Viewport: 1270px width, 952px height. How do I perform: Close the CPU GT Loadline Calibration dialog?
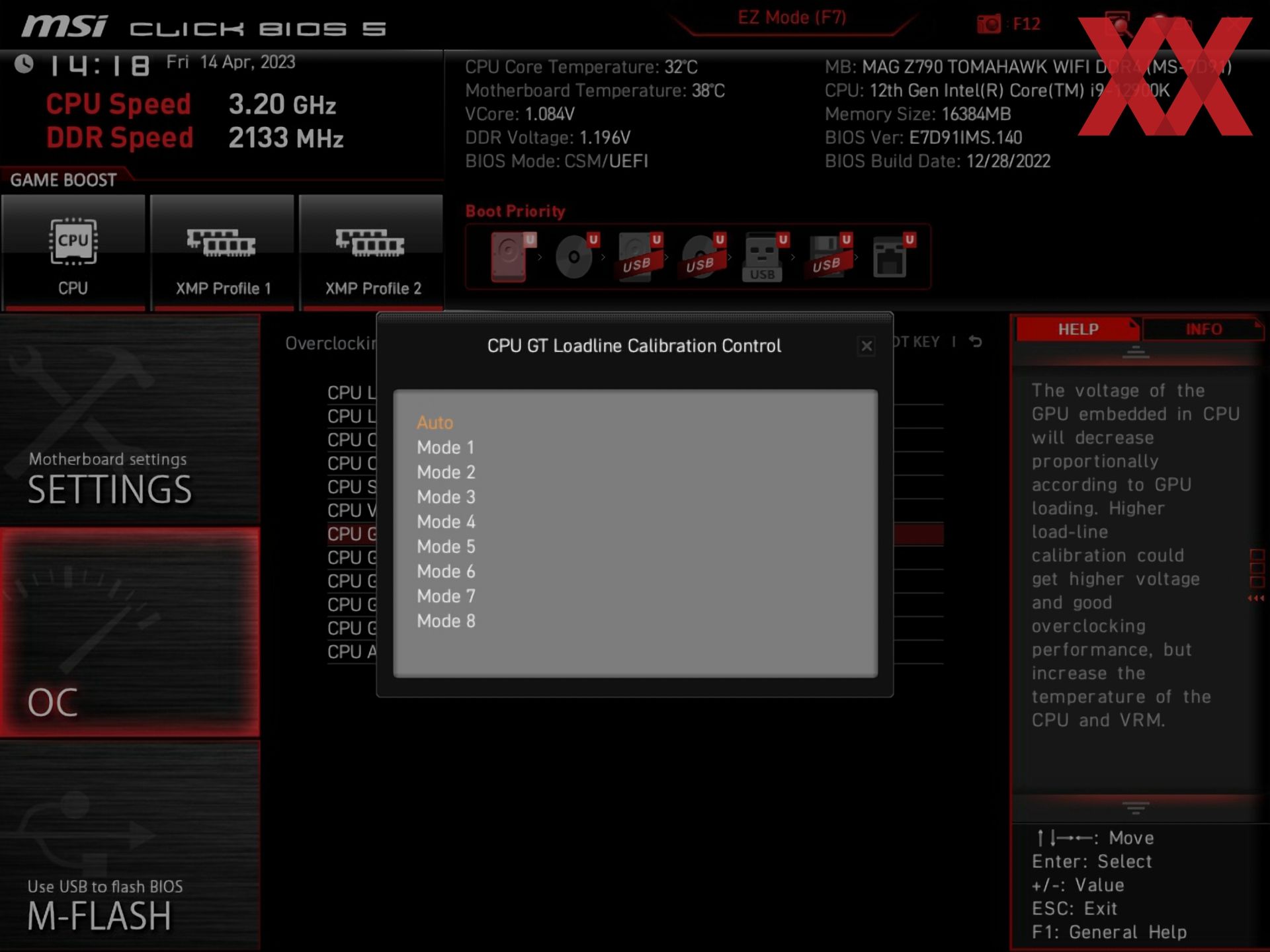pos(867,346)
